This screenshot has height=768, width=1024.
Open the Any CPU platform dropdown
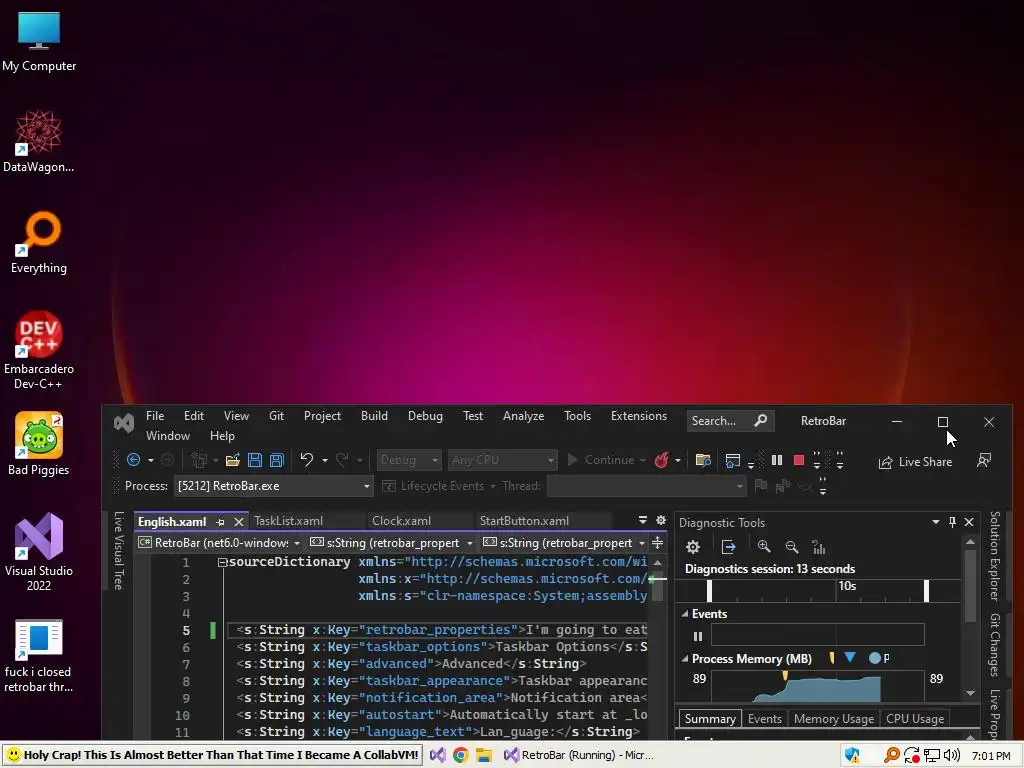[x=502, y=460]
